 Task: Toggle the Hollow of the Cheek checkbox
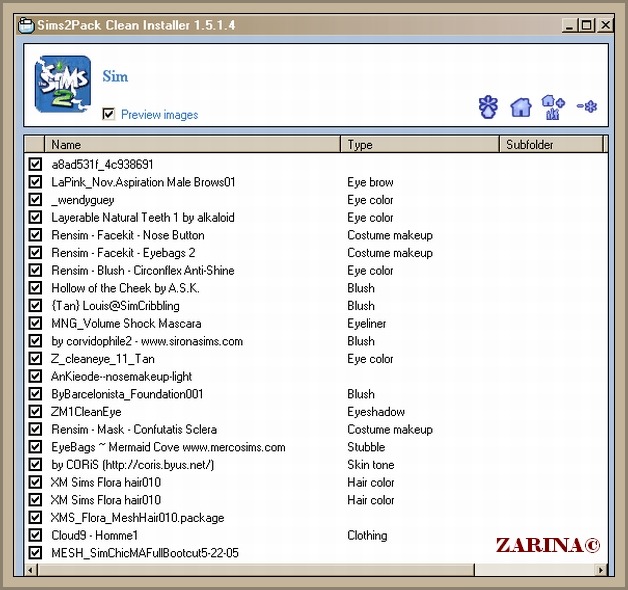[x=35, y=287]
